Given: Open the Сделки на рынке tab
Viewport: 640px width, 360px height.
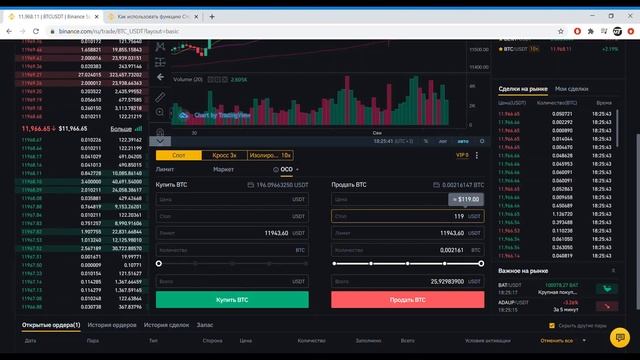Looking at the screenshot, I should [523, 89].
